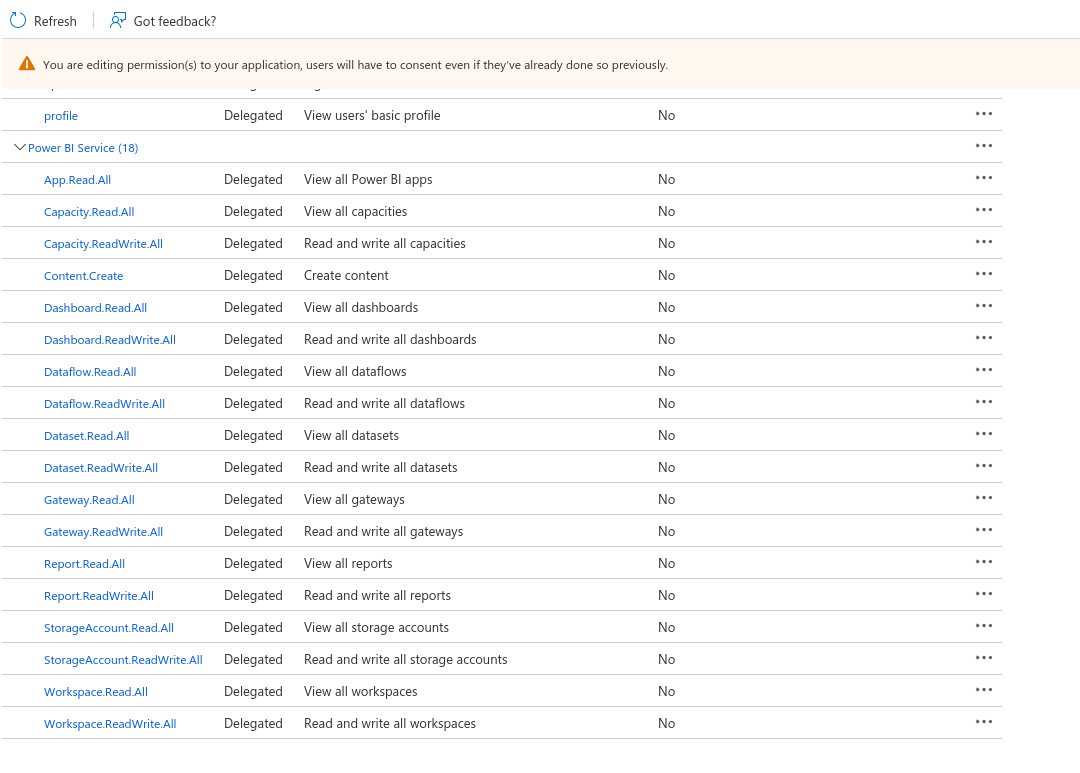Click the 'Read and write all dashboards' description
The height and width of the screenshot is (773, 1080).
[390, 340]
